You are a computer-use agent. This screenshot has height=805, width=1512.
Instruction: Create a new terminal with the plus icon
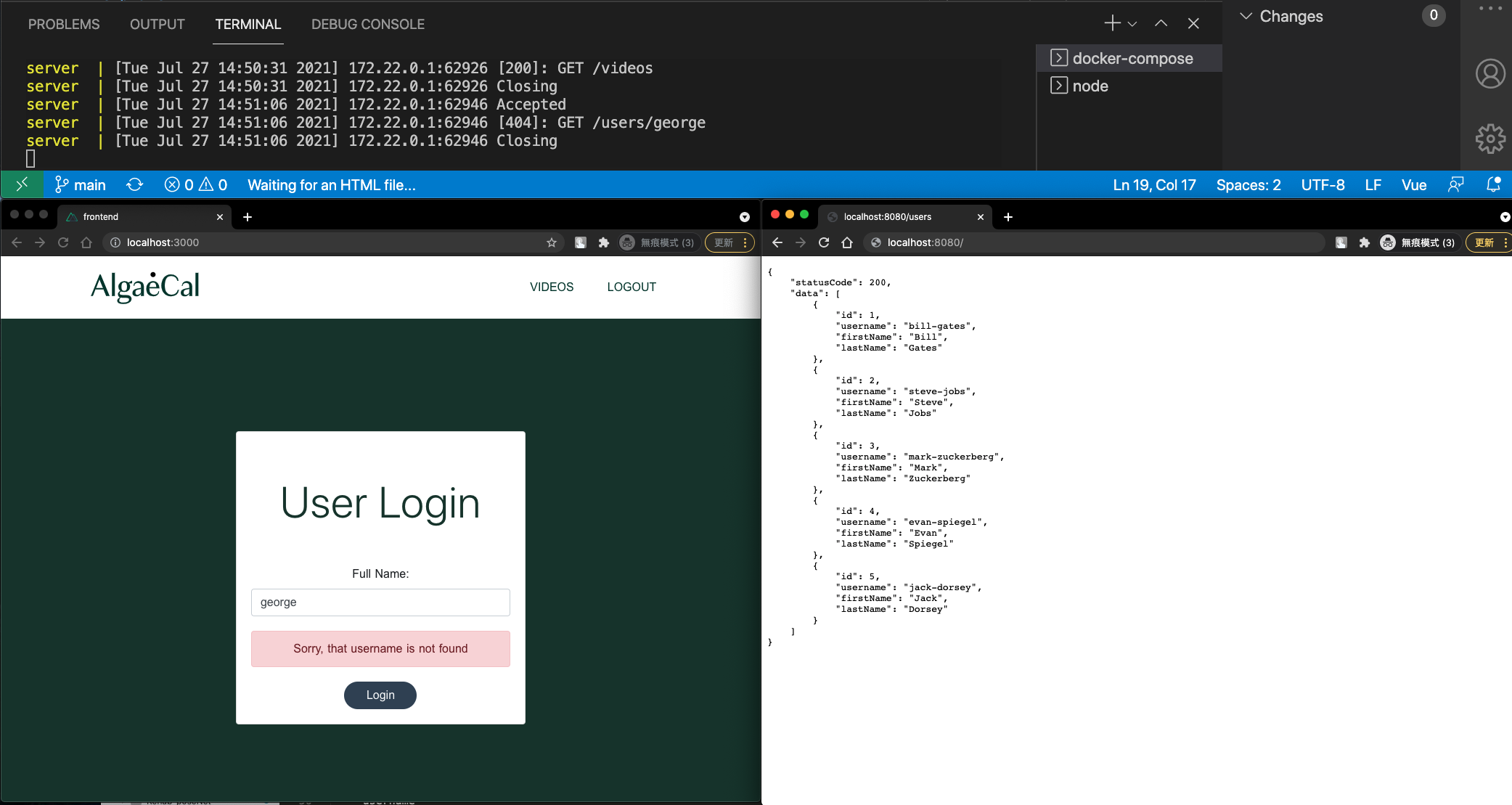[1112, 23]
